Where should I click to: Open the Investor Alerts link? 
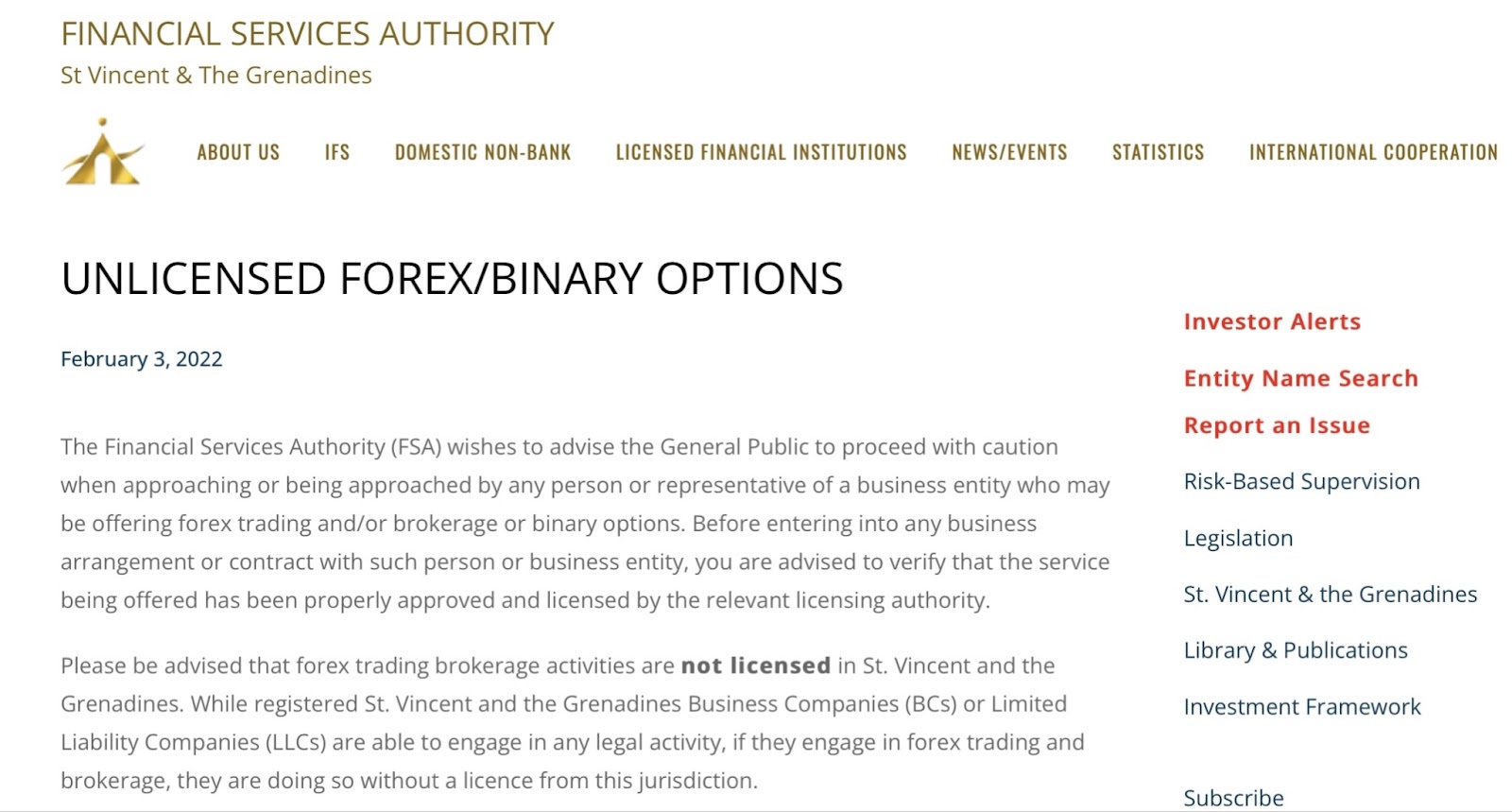point(1272,321)
